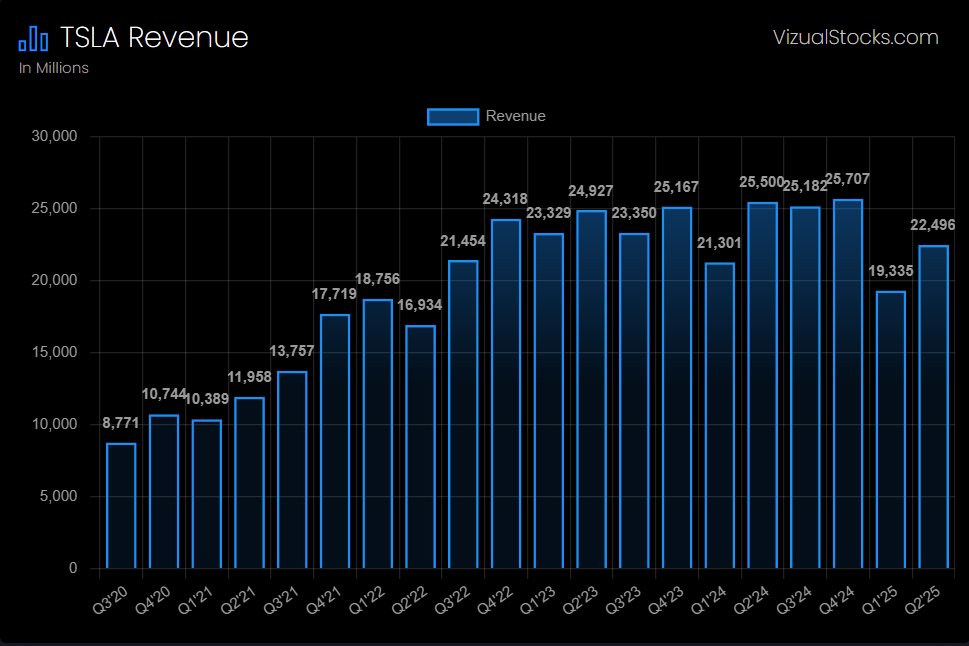Click the bar chart logo icon beside TSLA Revenue
This screenshot has width=969, height=646.
pos(33,38)
